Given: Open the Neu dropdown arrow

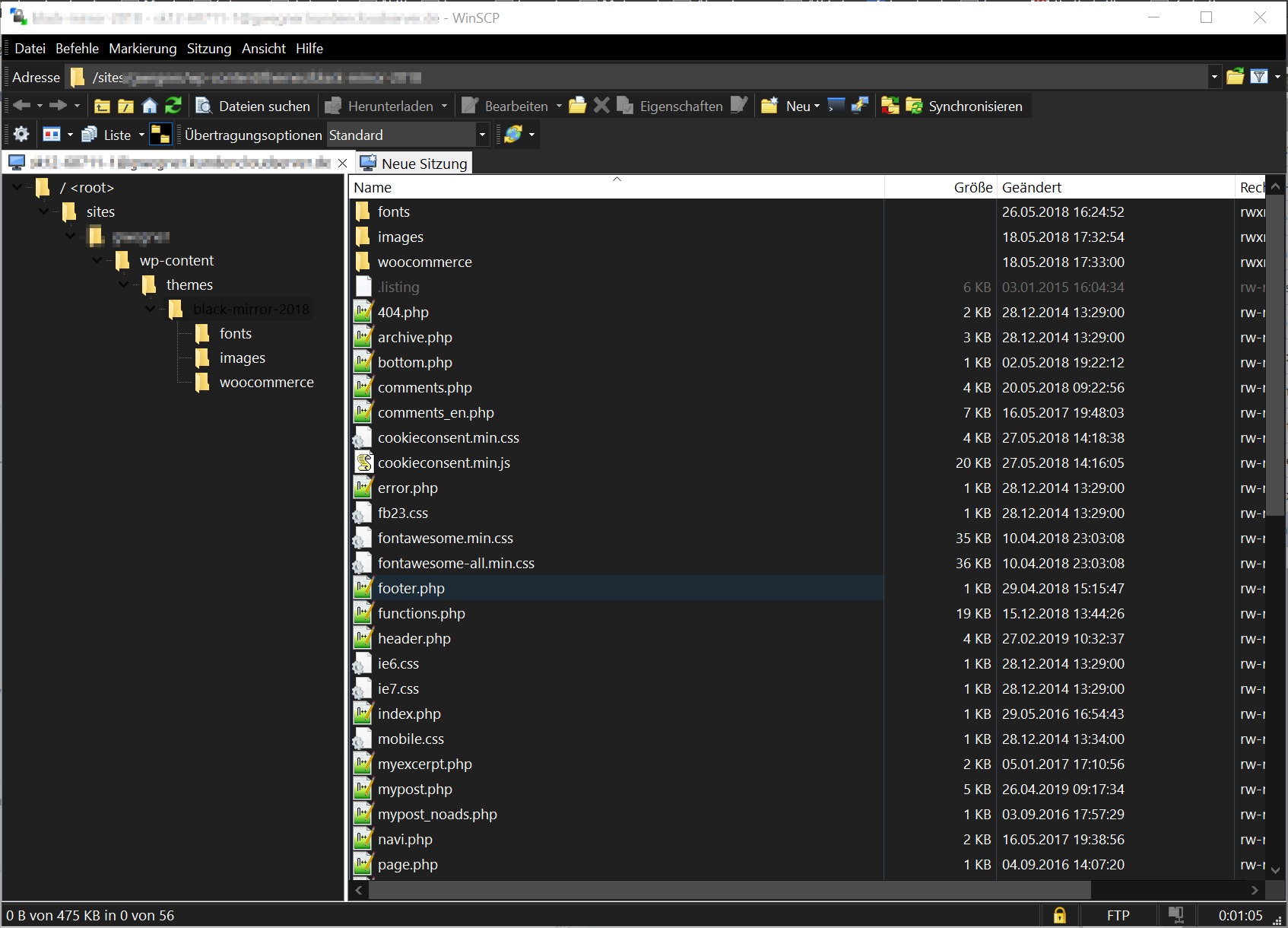Looking at the screenshot, I should [816, 106].
